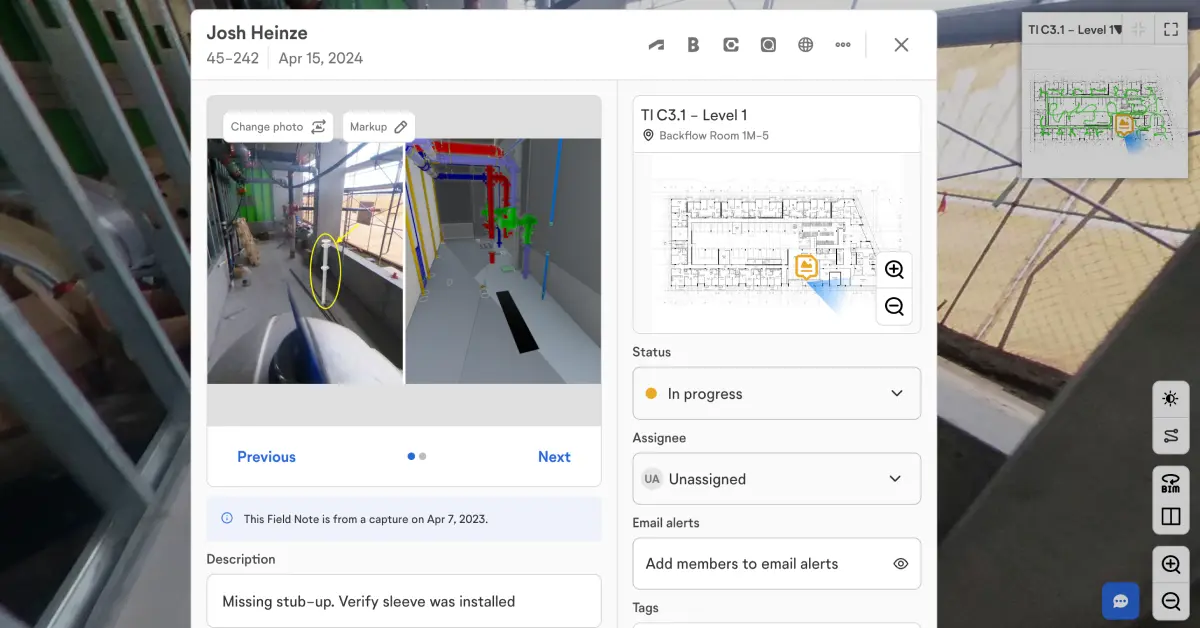This screenshot has width=1200, height=628.
Task: Toggle split-screen comparison view
Action: pos(1170,515)
